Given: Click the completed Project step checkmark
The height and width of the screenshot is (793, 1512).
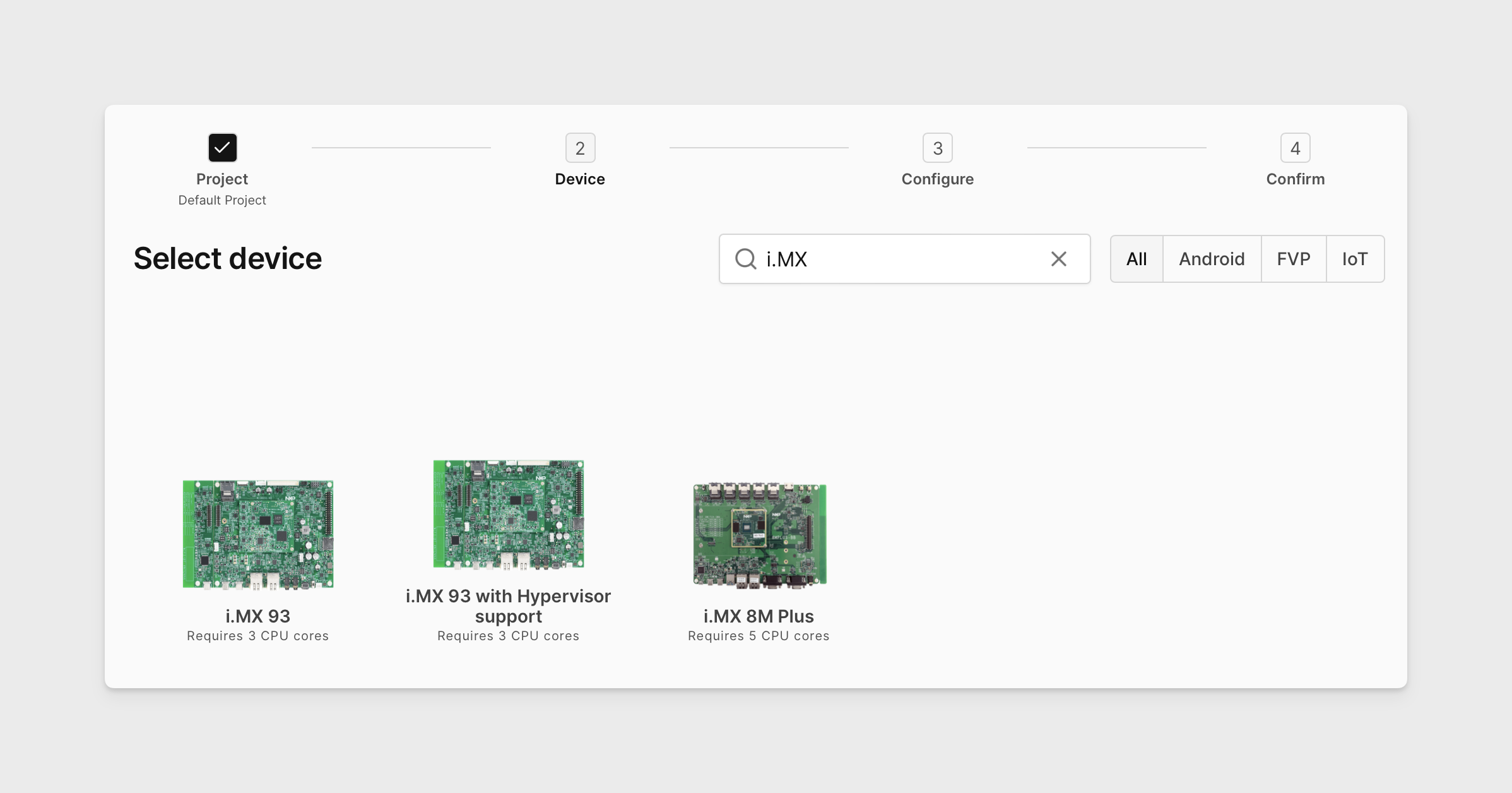Looking at the screenshot, I should pyautogui.click(x=222, y=148).
